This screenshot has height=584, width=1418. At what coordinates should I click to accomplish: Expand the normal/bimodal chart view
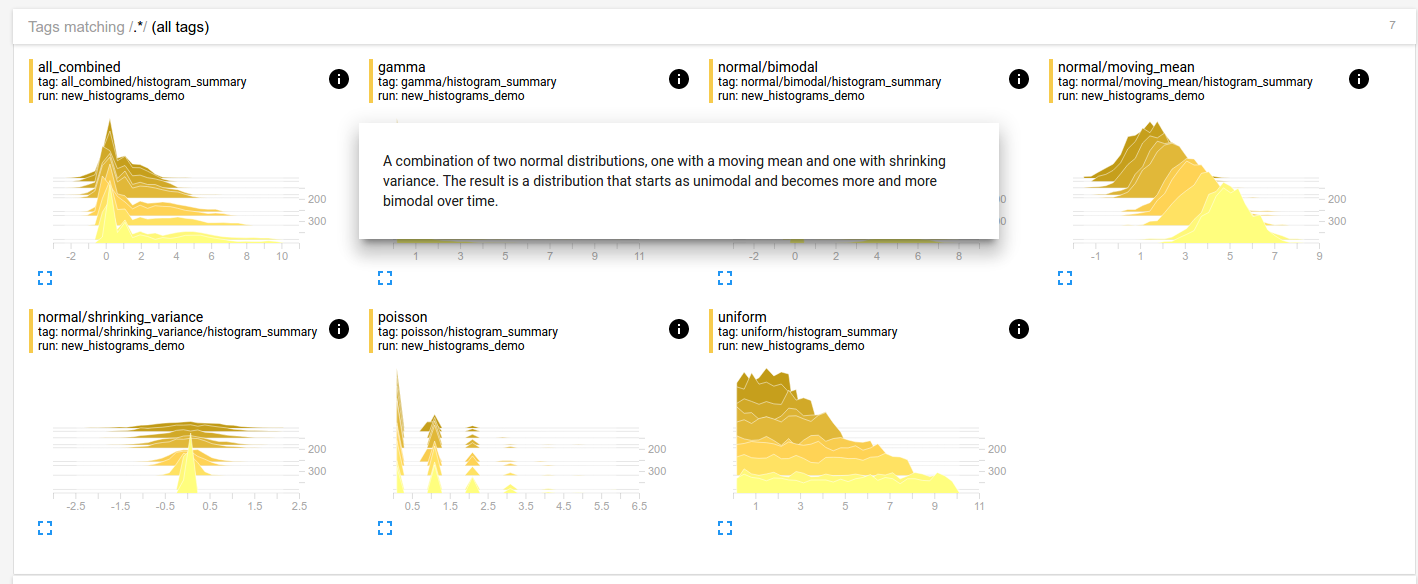(x=725, y=278)
